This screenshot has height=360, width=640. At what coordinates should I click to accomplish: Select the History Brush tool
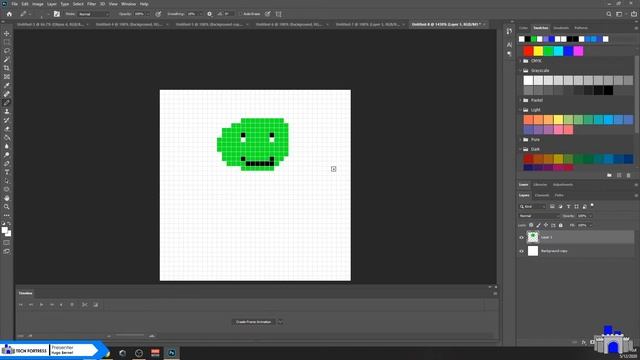pos(7,120)
